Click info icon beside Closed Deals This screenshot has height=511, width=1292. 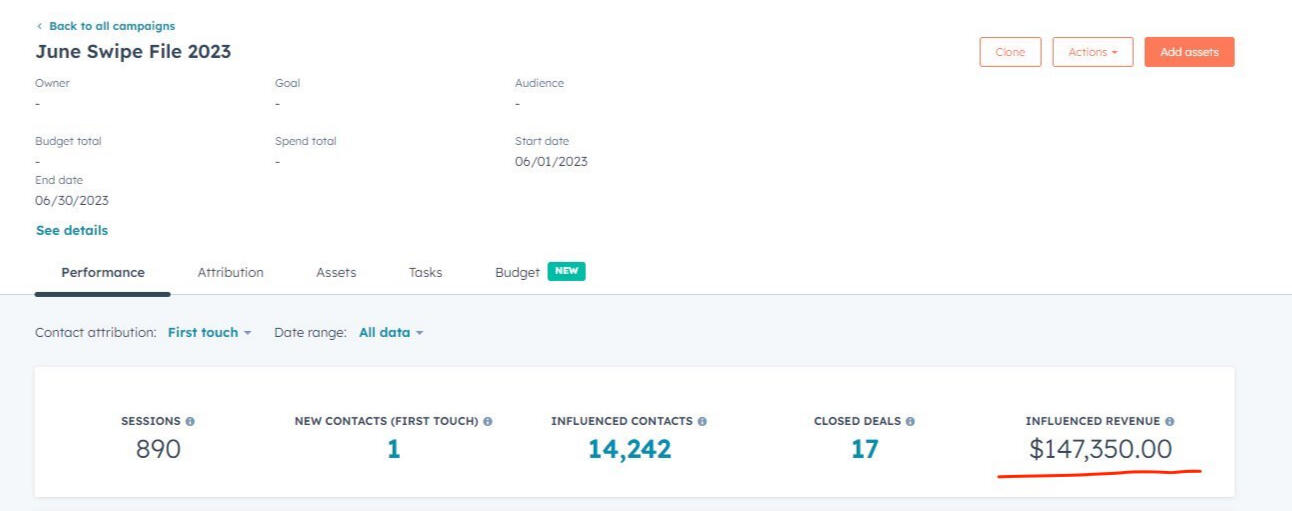click(910, 422)
